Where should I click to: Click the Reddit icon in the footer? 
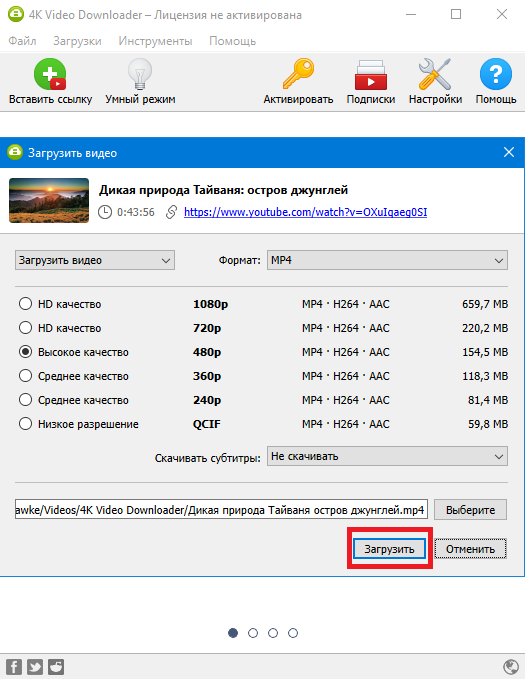click(56, 667)
